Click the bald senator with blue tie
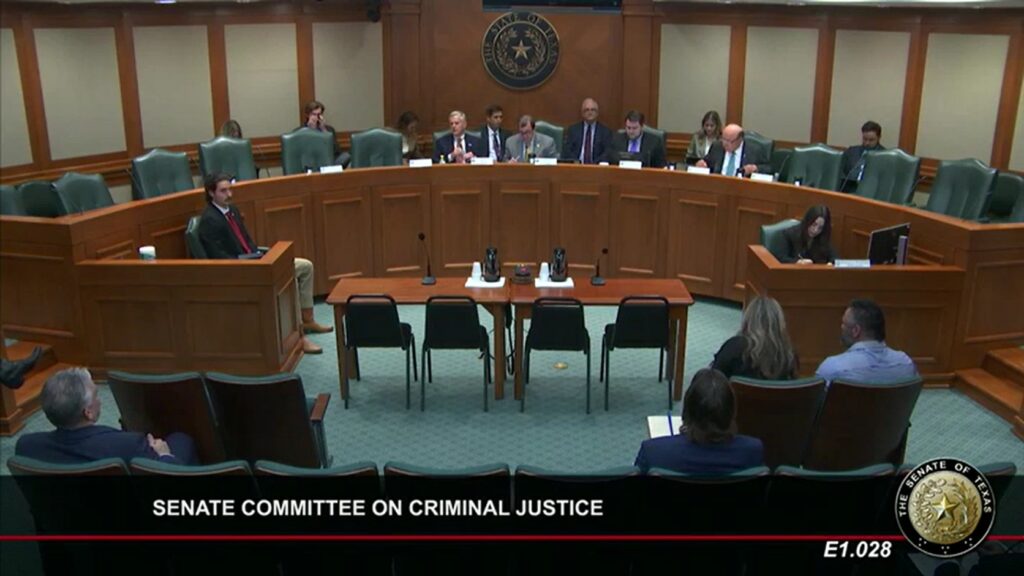The height and width of the screenshot is (576, 1024). pos(730,150)
